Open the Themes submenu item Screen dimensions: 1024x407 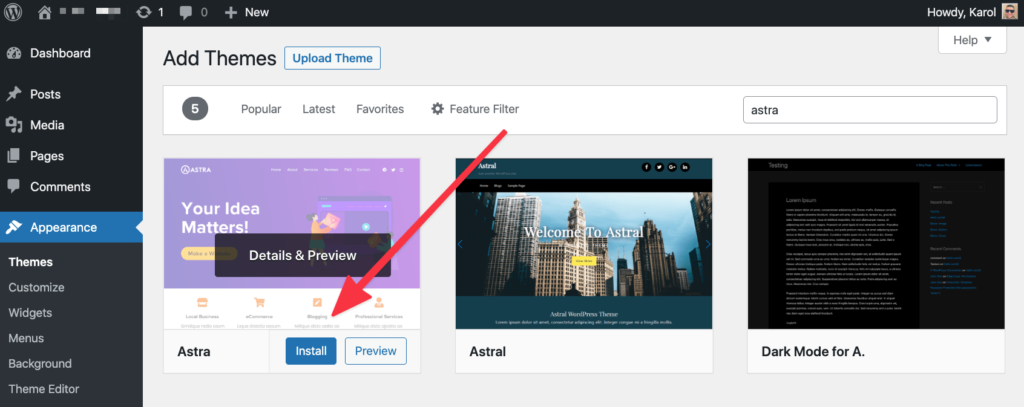31,262
